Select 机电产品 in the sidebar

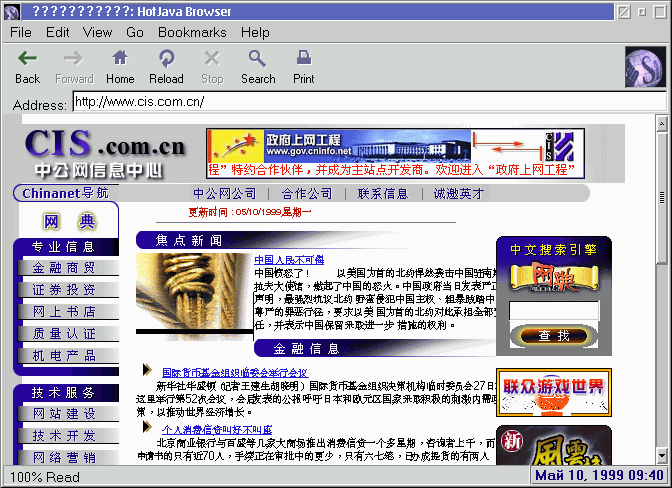68,355
